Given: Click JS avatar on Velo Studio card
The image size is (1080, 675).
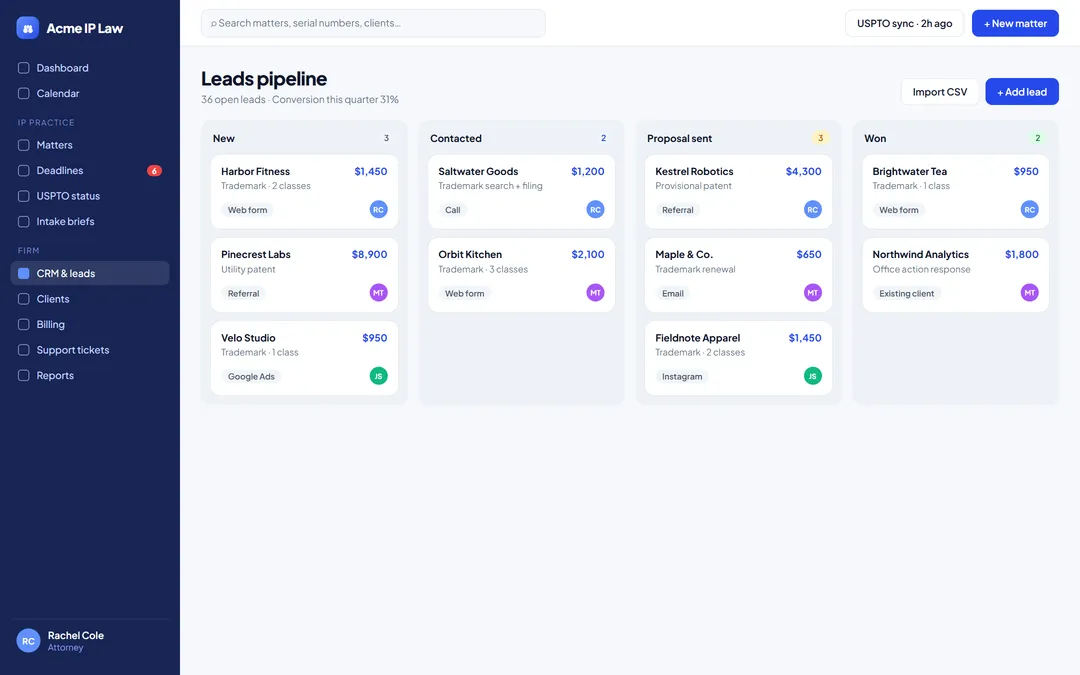Looking at the screenshot, I should pyautogui.click(x=378, y=376).
